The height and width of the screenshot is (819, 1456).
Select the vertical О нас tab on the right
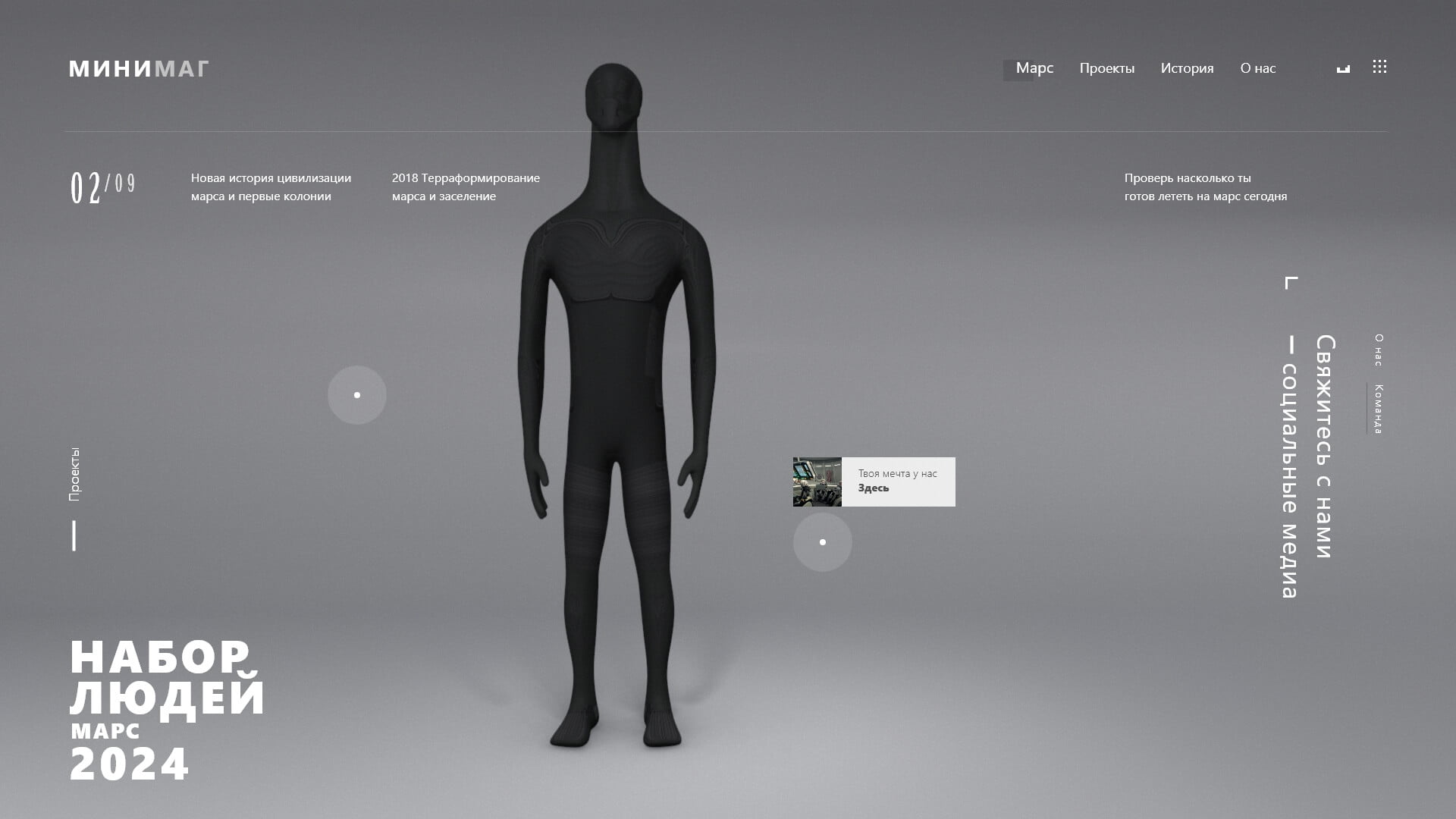(1378, 350)
